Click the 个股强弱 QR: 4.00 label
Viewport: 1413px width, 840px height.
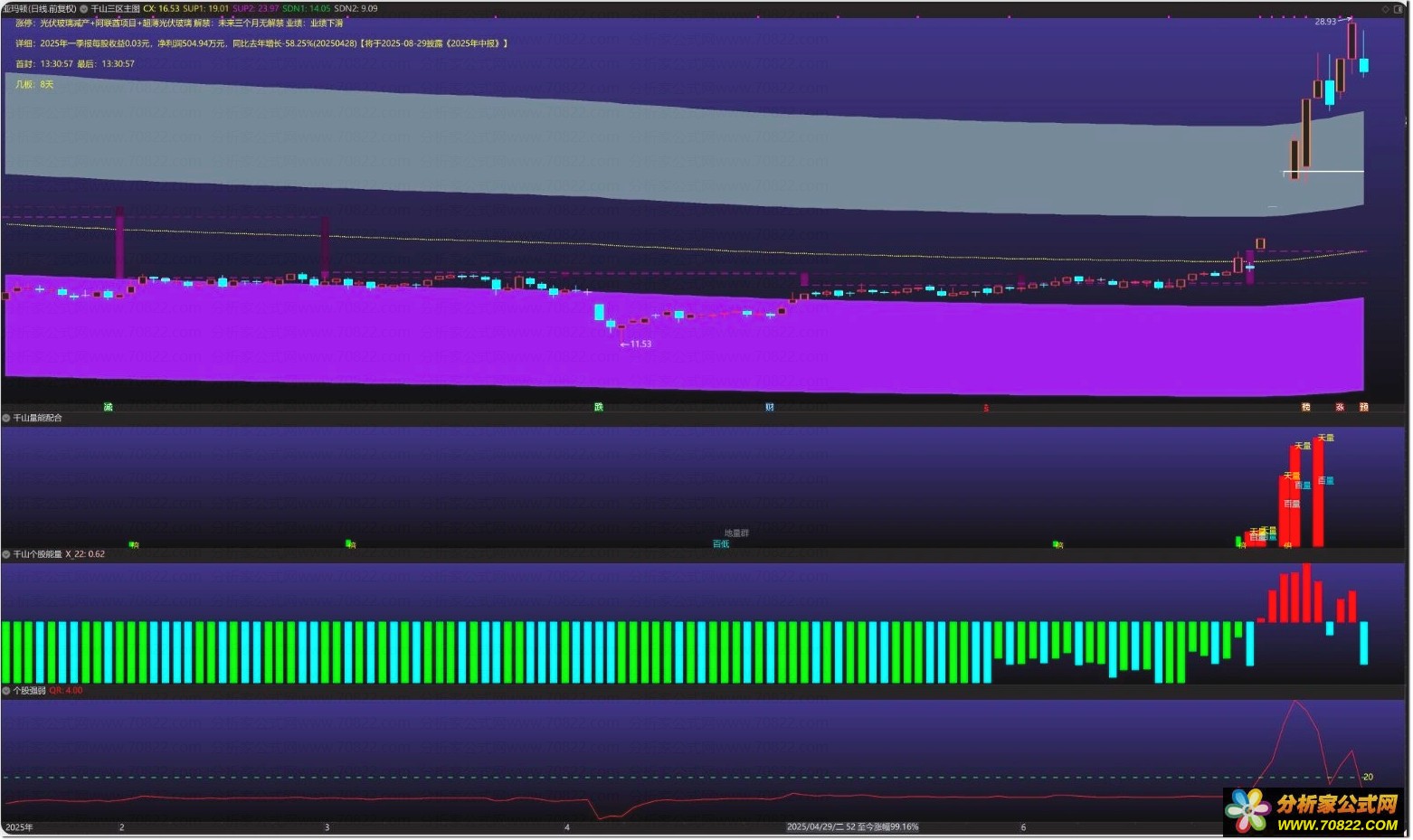click(48, 691)
